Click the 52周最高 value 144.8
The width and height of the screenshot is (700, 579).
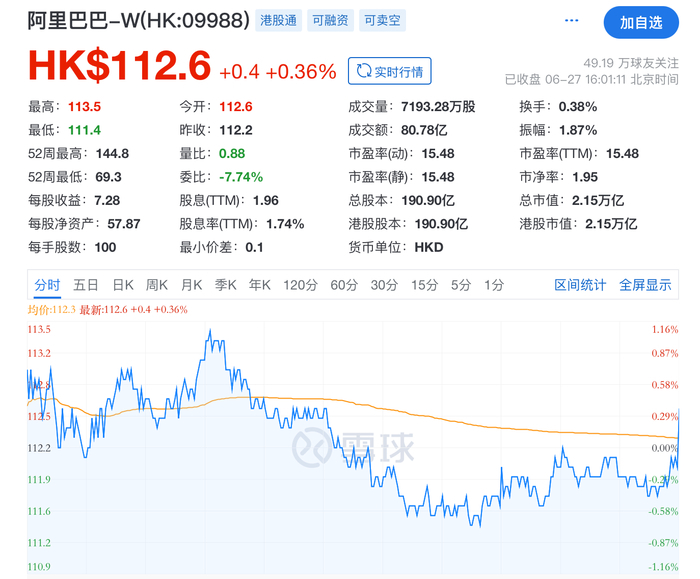(x=112, y=154)
